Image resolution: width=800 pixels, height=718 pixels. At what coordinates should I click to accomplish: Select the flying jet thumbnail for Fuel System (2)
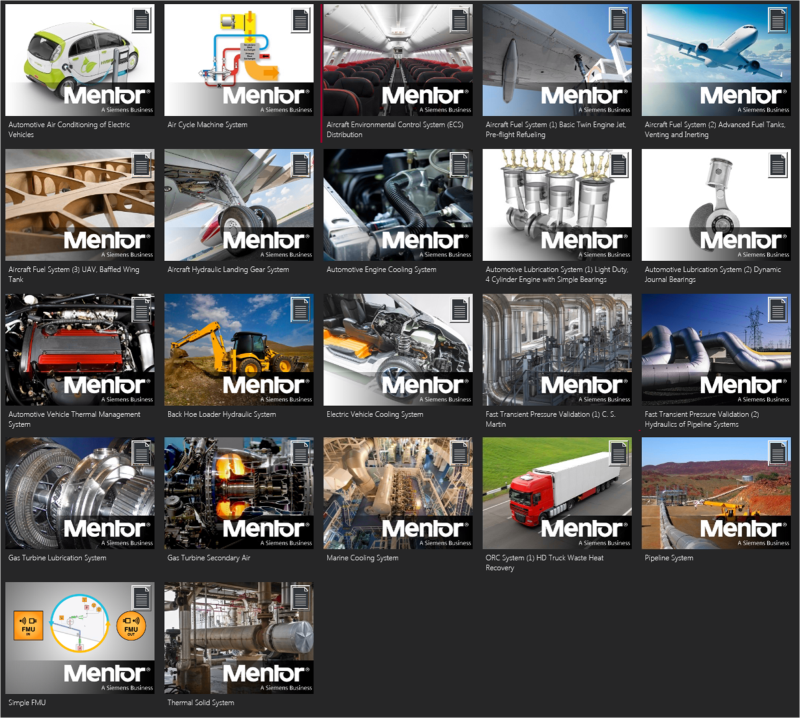(x=716, y=60)
